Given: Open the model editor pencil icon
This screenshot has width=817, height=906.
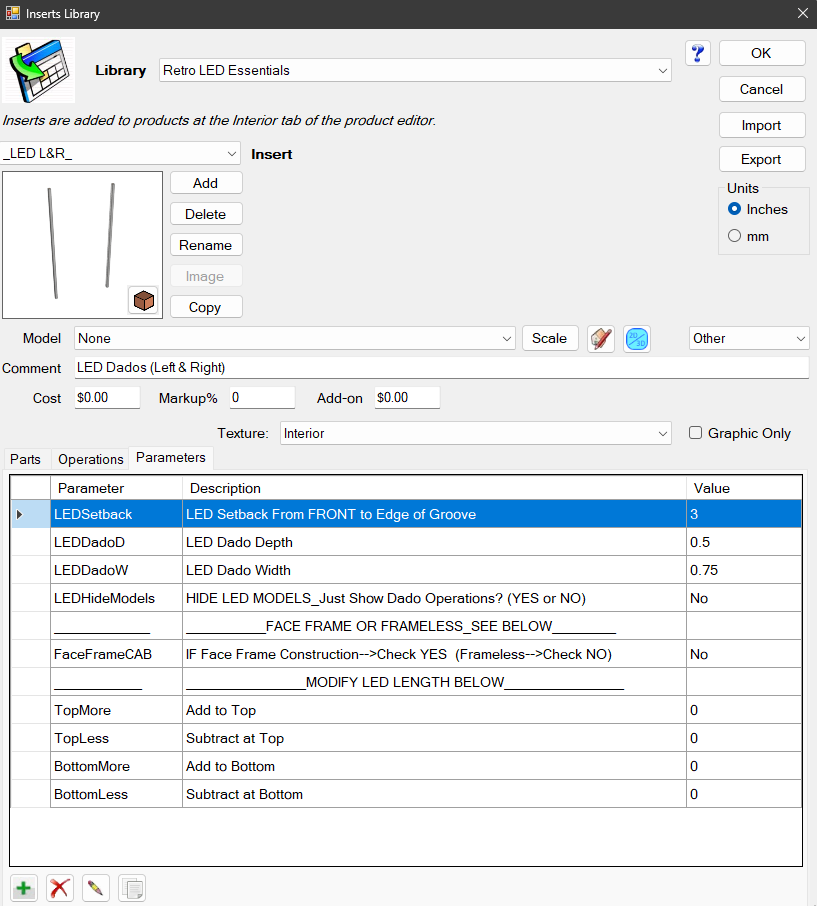Looking at the screenshot, I should 601,339.
